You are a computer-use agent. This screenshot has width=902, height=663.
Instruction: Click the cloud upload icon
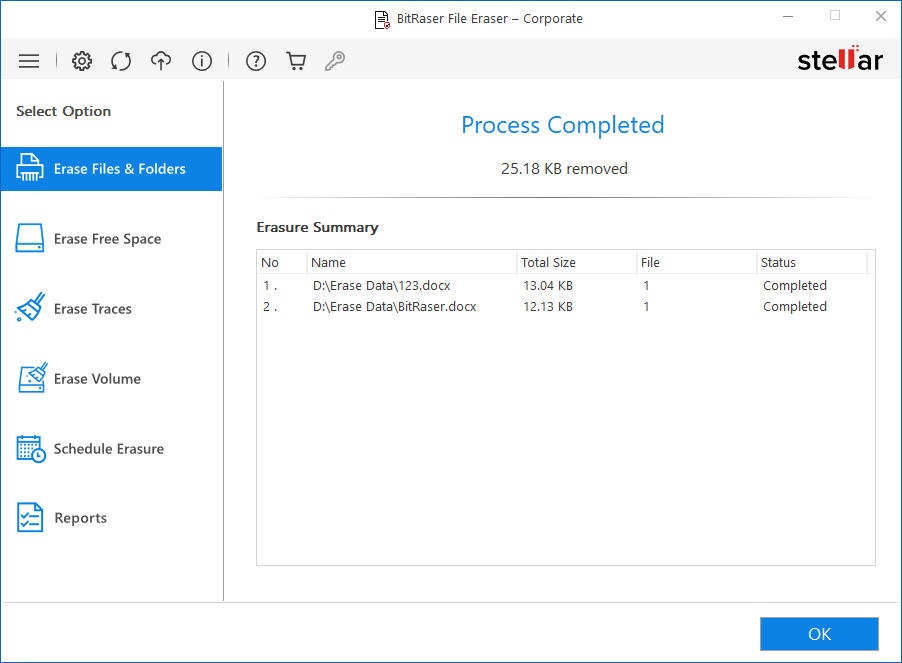161,61
